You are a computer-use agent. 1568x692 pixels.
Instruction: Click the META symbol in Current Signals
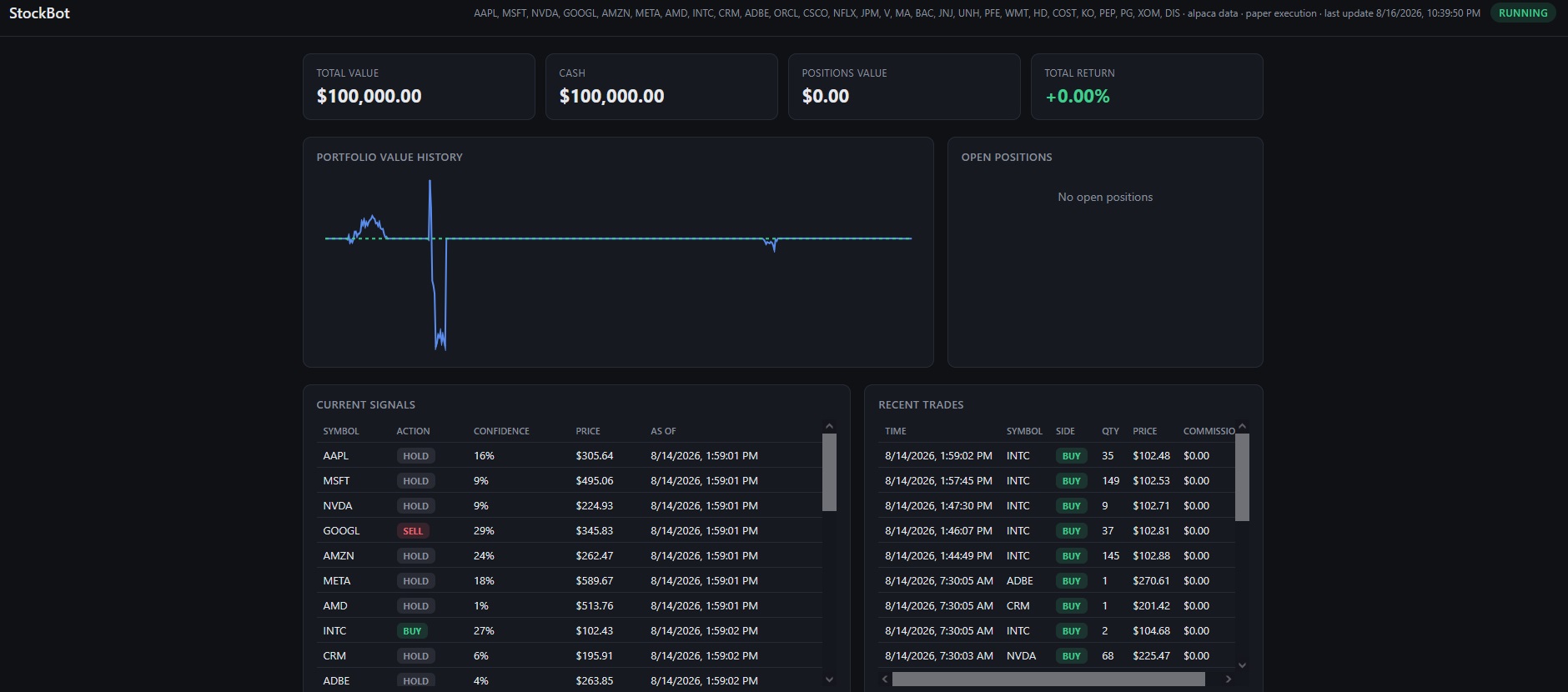click(x=337, y=581)
